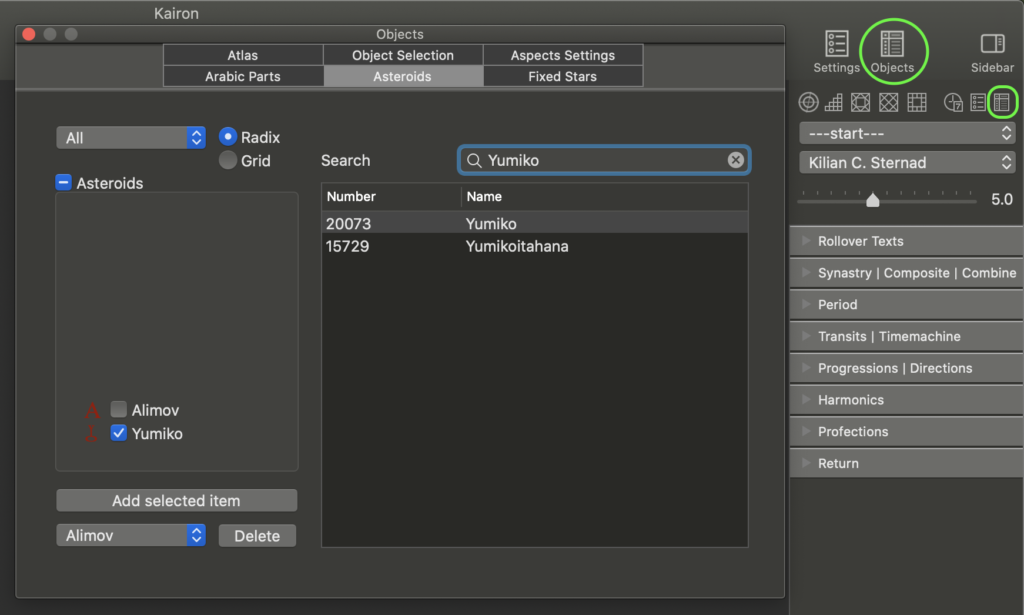Select the Radix radio button

click(227, 136)
